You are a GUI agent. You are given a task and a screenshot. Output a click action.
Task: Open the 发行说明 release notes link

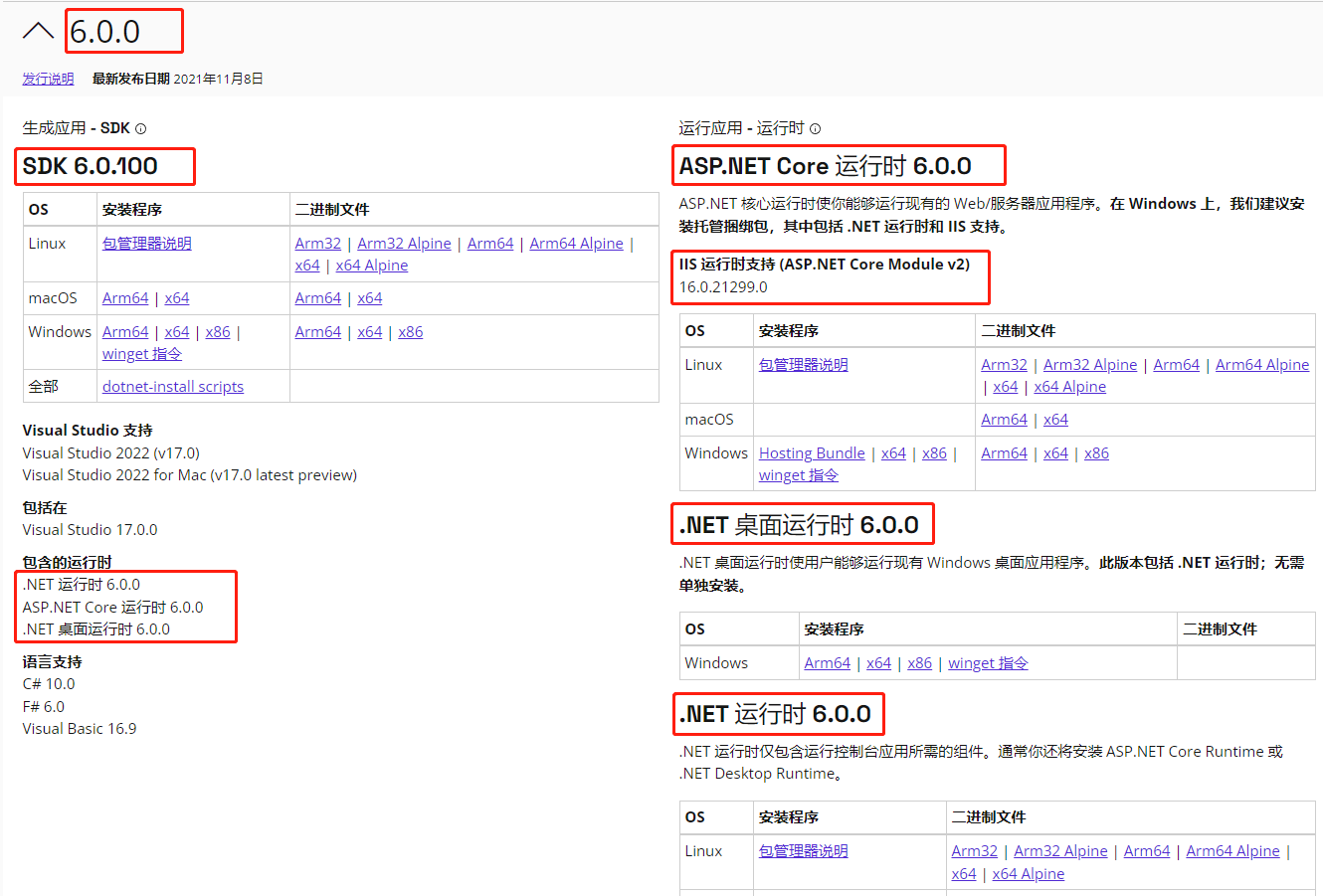48,79
